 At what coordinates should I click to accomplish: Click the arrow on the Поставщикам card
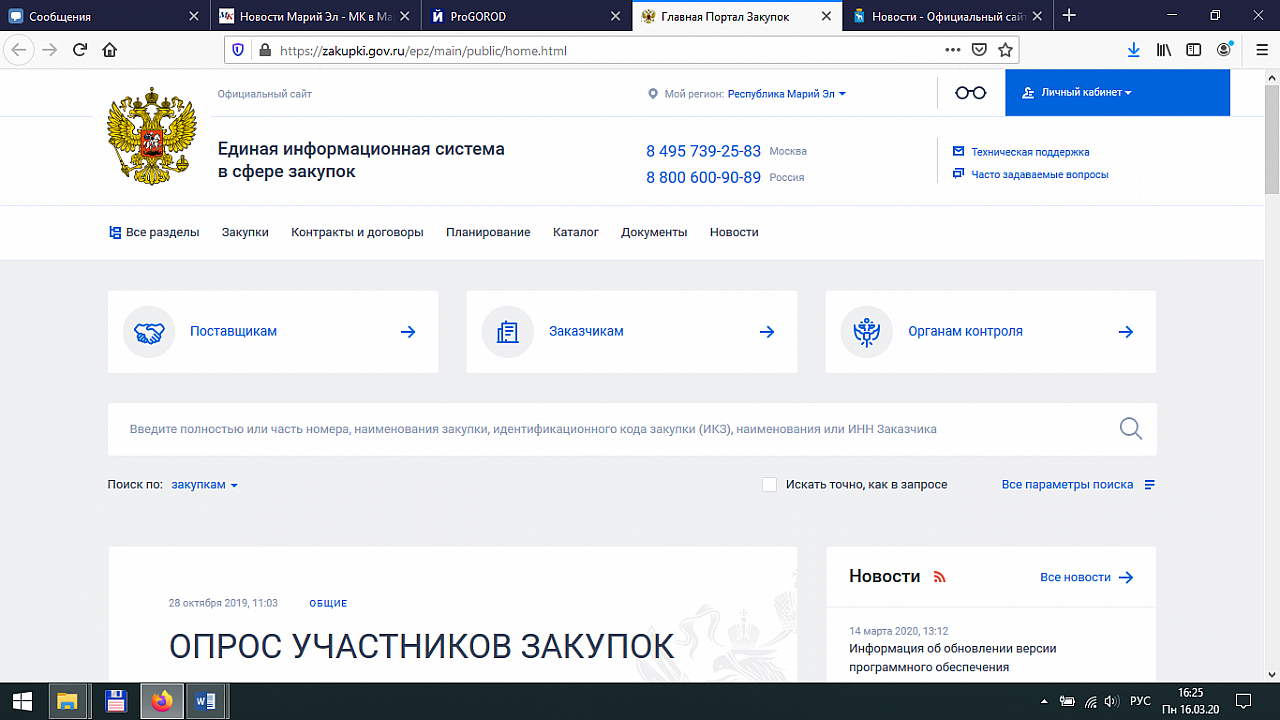click(x=407, y=331)
